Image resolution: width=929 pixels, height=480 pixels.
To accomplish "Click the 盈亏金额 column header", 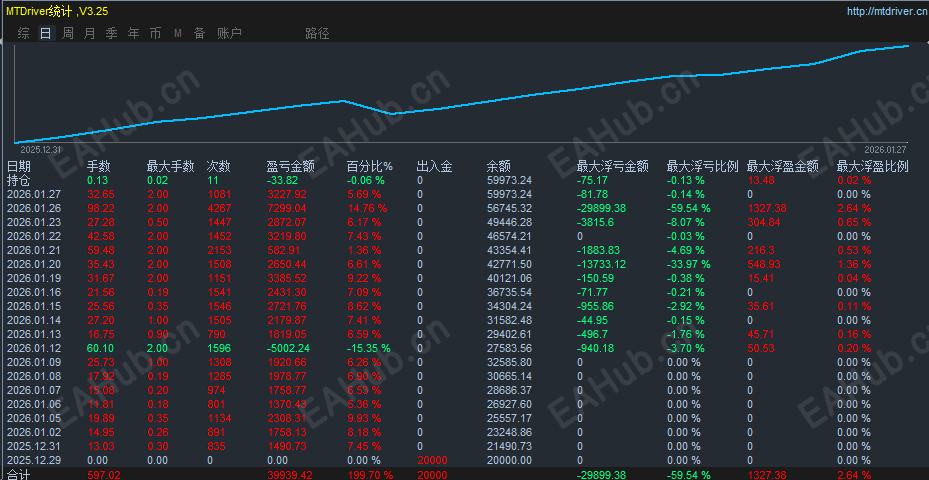I will tap(291, 167).
